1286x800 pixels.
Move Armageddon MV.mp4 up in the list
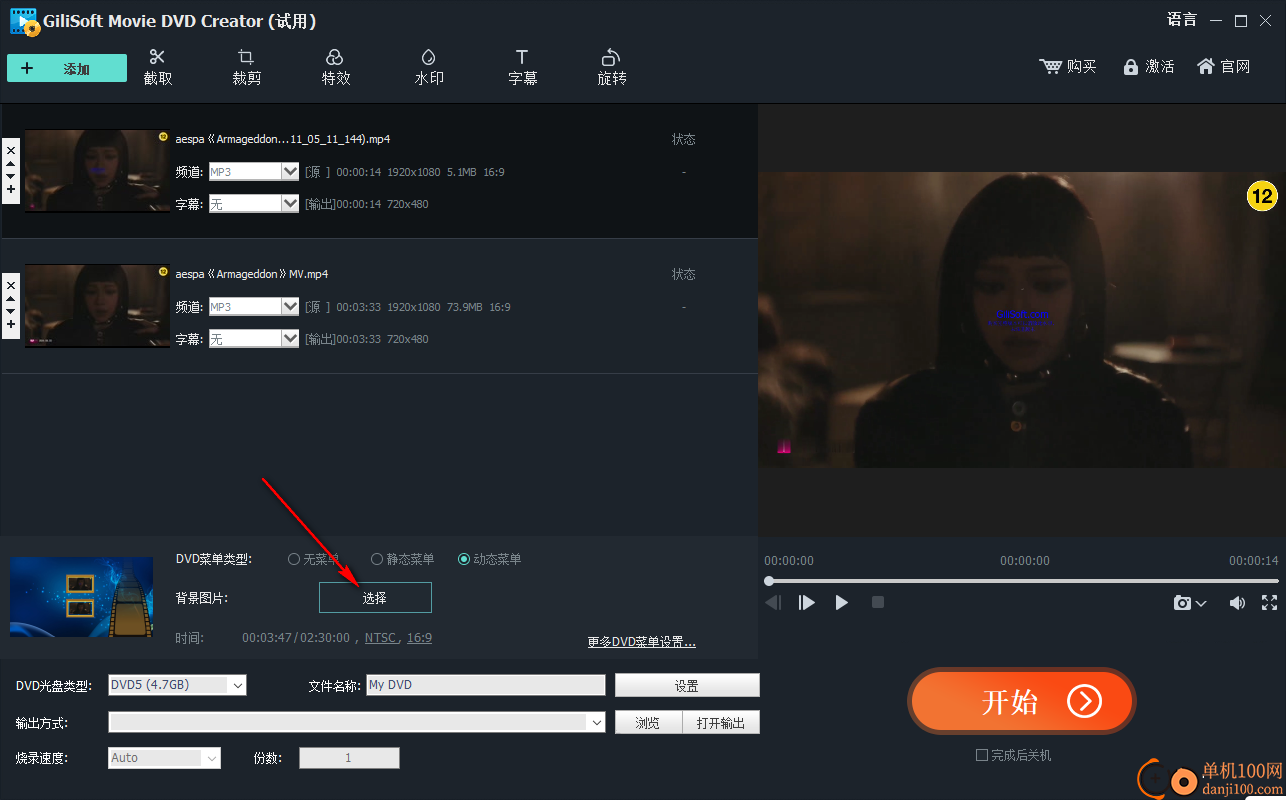(11, 298)
